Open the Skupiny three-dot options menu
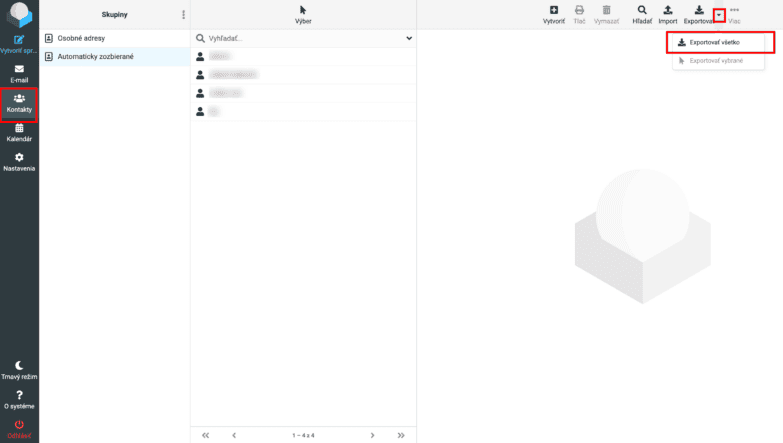The height and width of the screenshot is (443, 783). [183, 15]
